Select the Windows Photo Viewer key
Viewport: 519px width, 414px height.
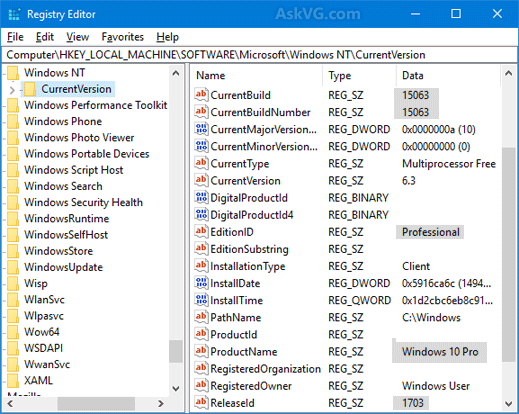pyautogui.click(x=79, y=138)
